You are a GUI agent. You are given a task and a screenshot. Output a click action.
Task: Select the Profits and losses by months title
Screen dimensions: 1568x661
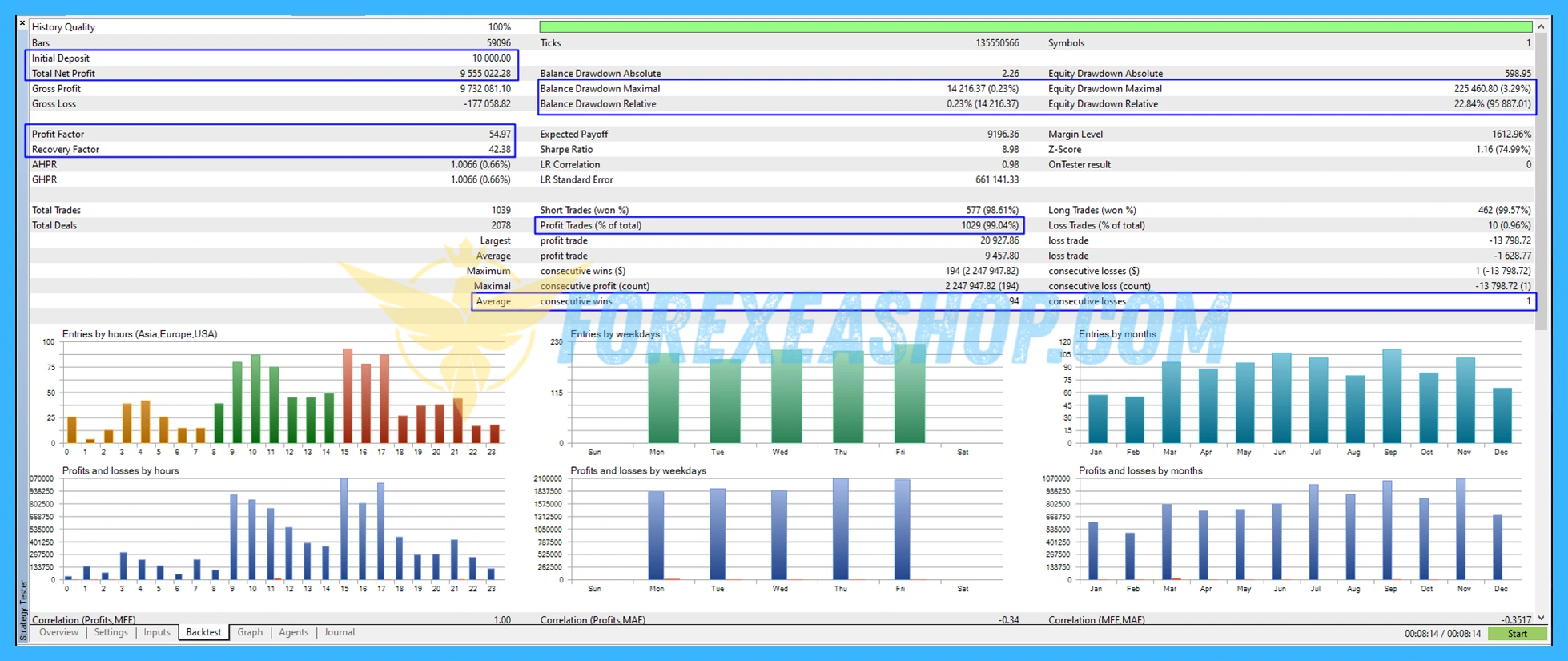pos(1140,471)
